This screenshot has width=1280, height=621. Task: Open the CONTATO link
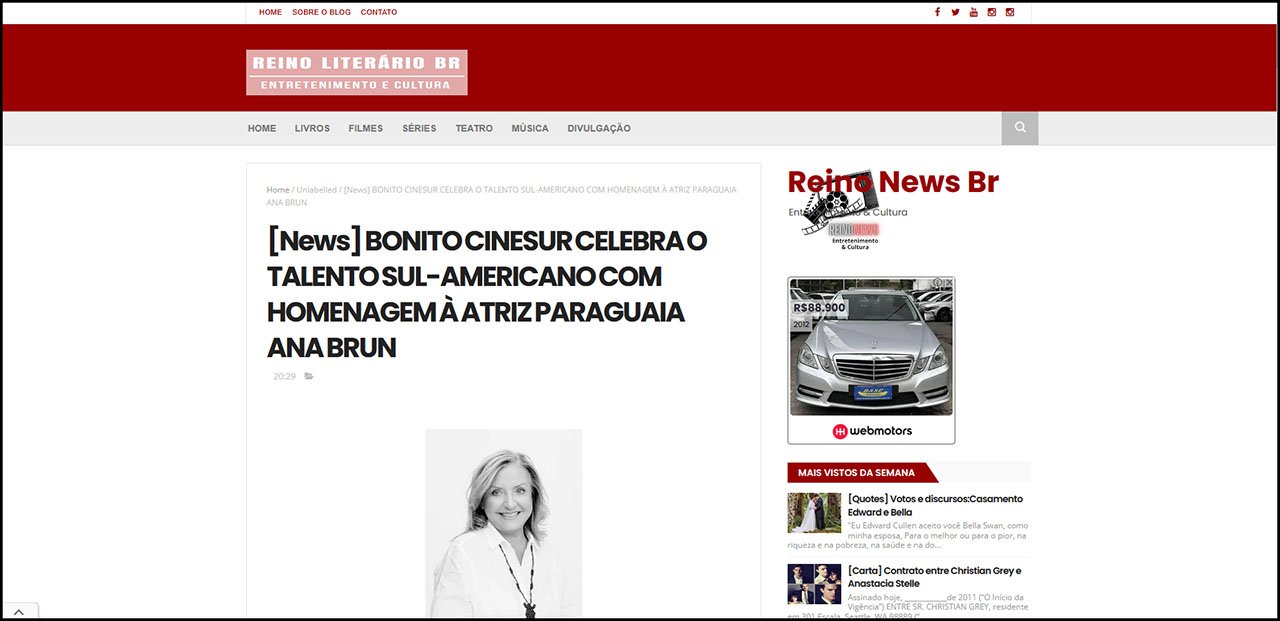coord(379,12)
